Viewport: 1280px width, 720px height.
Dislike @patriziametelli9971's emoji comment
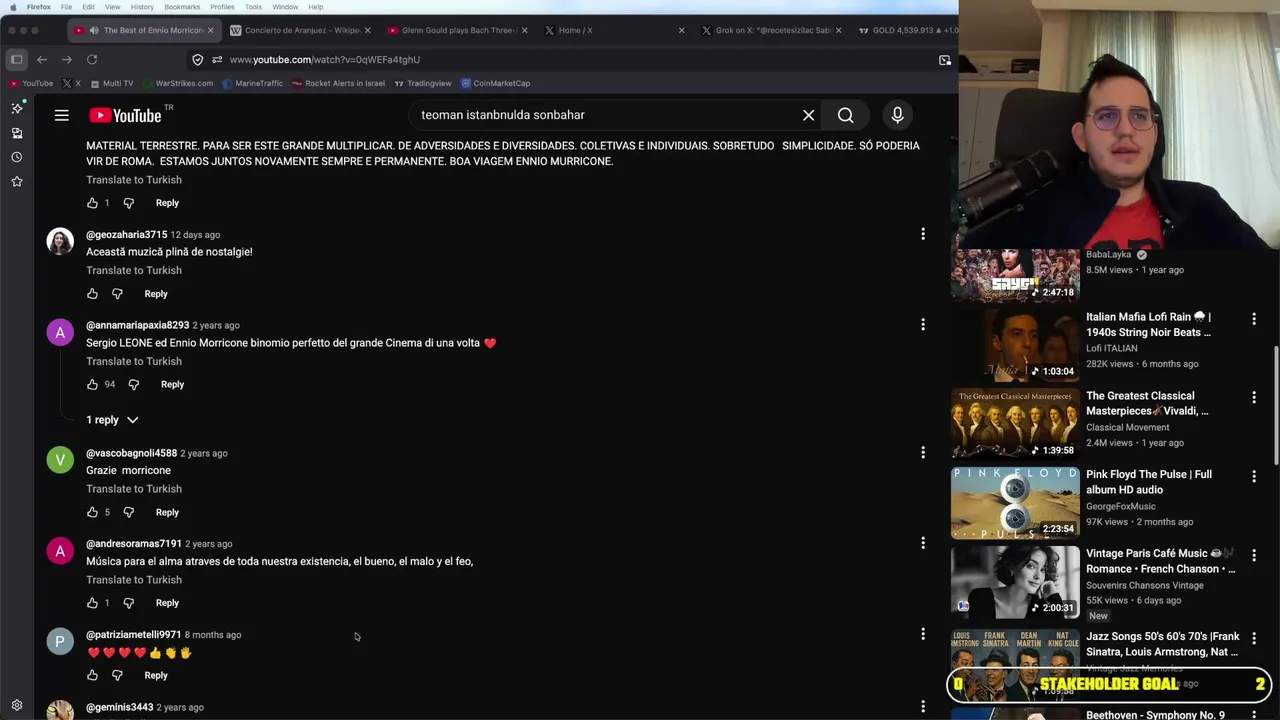click(117, 675)
